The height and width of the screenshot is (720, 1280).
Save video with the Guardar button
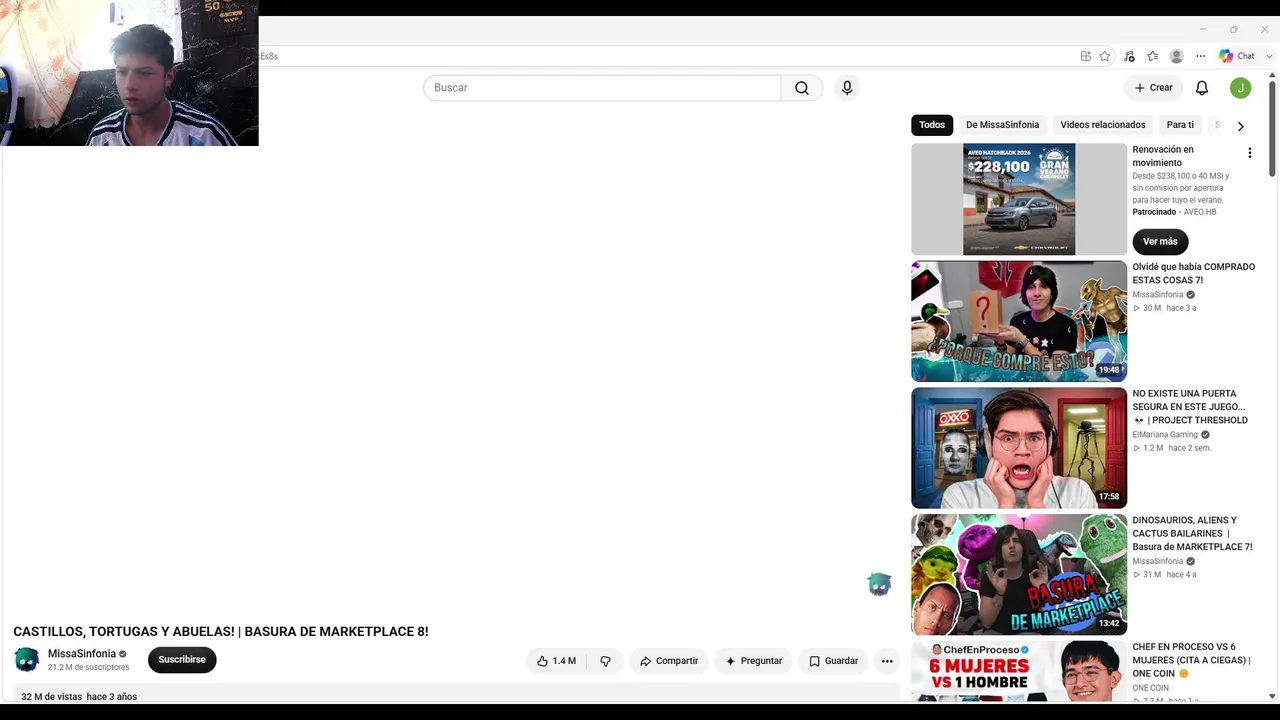833,661
